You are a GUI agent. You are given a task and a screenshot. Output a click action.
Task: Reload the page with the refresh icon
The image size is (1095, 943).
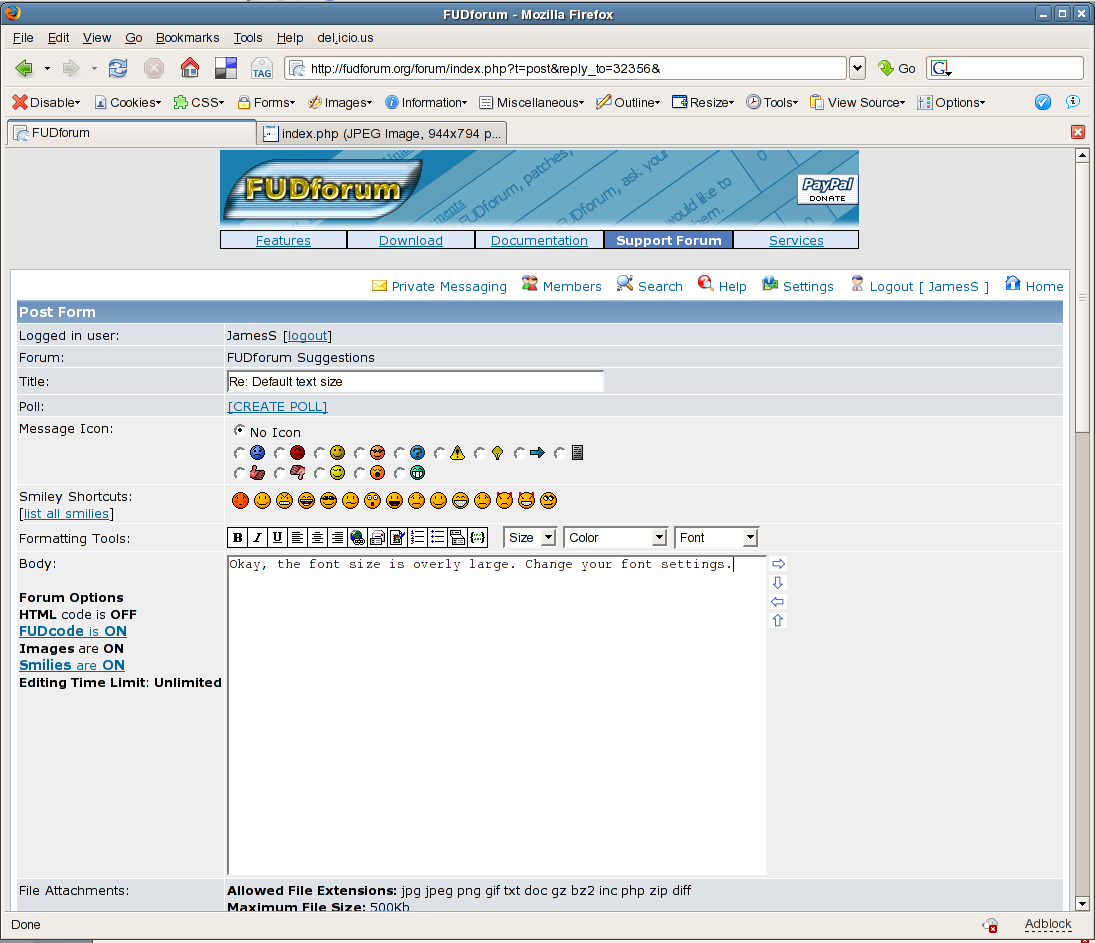tap(118, 68)
